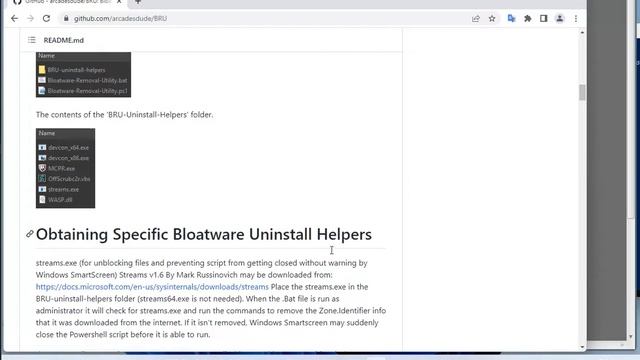640x360 pixels.
Task: Click the text 'The contents of the BRU-Uninstall-Helpers folder'
Action: tap(124, 115)
